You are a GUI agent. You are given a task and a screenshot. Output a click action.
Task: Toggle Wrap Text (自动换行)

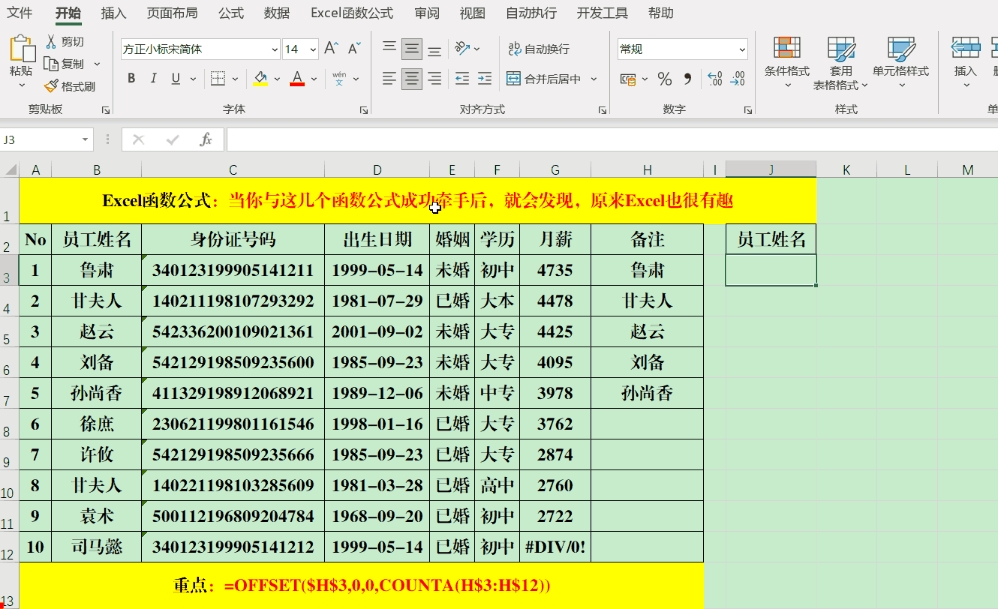(539, 49)
